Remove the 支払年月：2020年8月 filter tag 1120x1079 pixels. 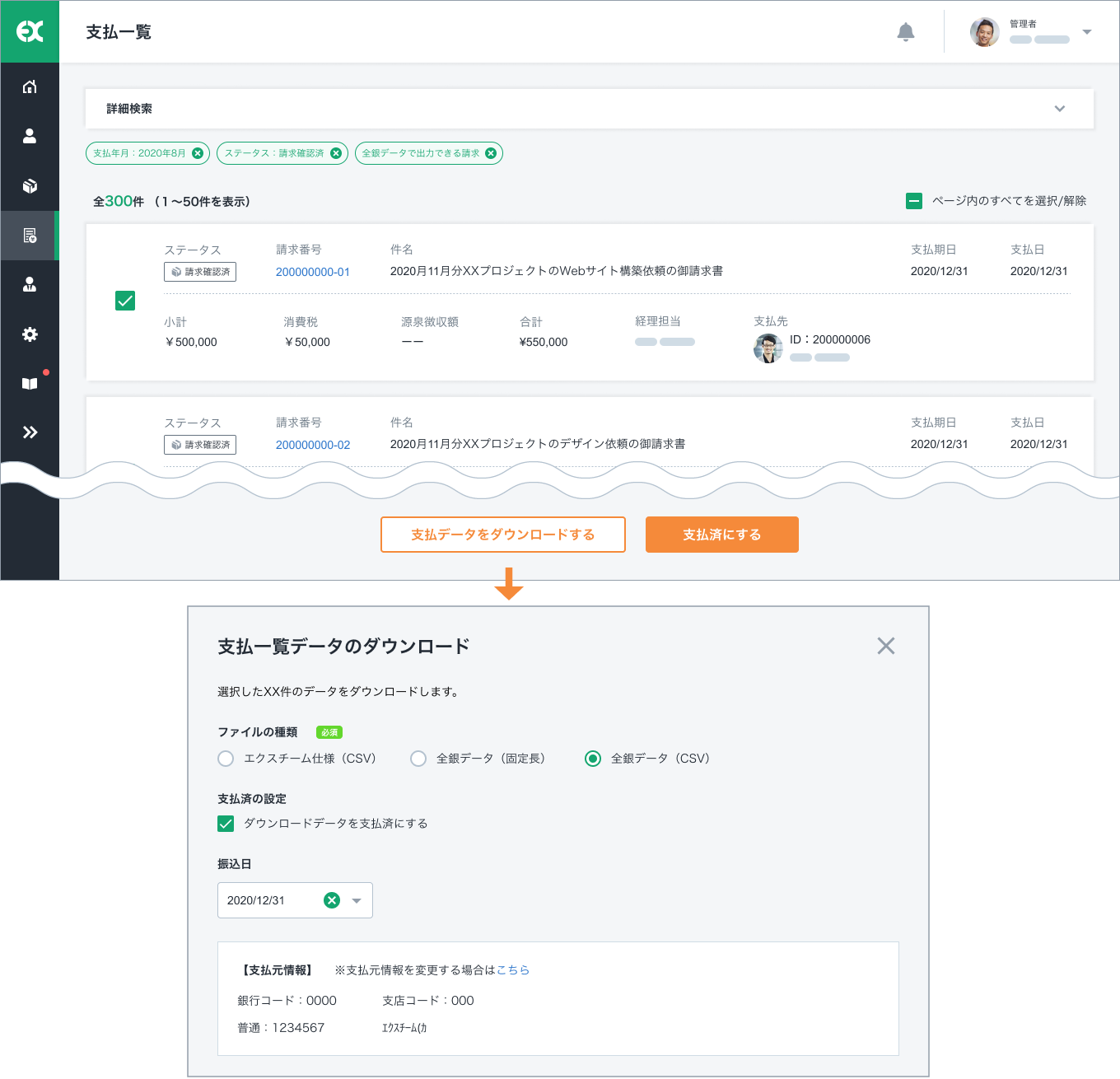tap(198, 153)
